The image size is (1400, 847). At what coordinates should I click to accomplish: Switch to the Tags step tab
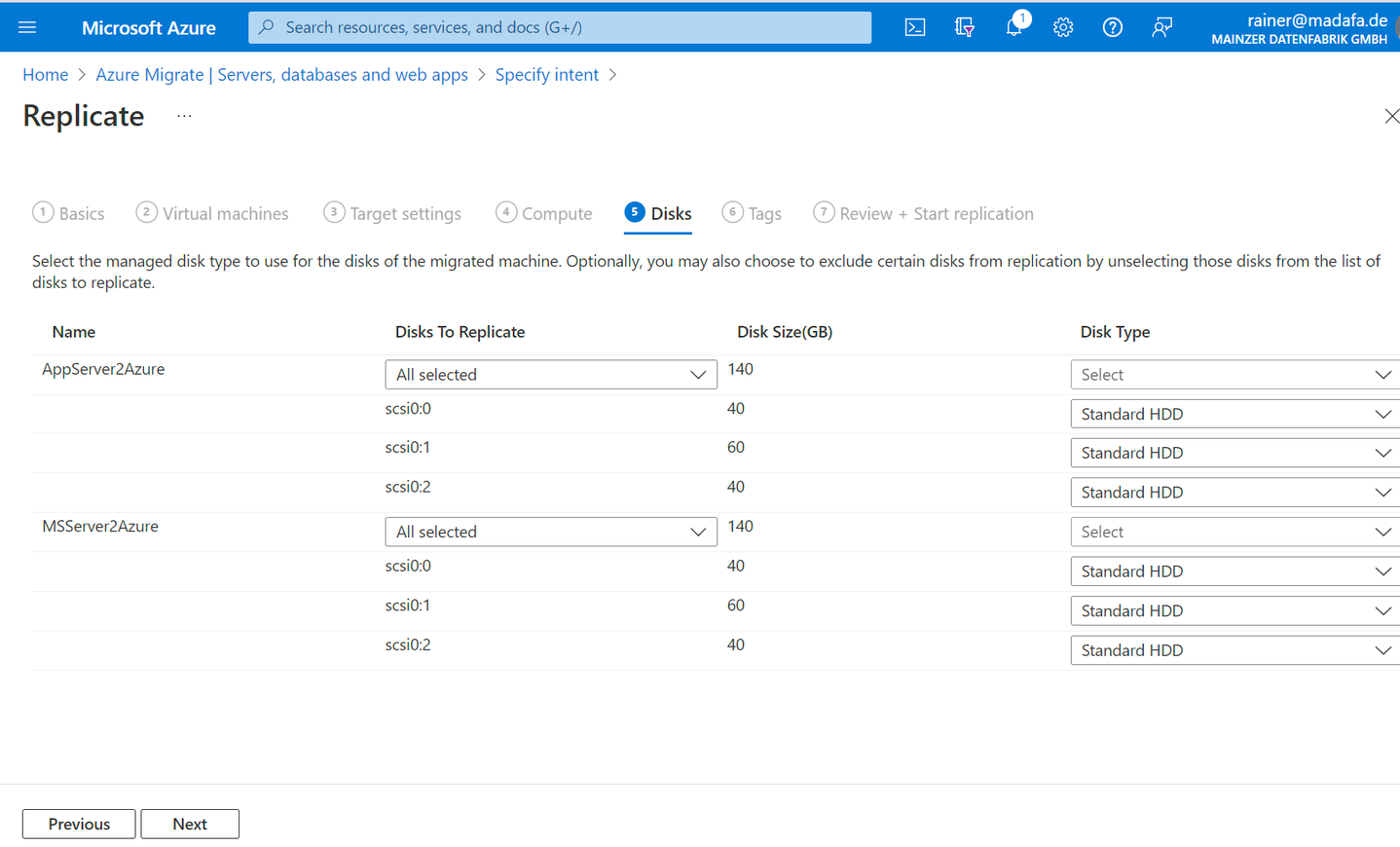(x=752, y=213)
